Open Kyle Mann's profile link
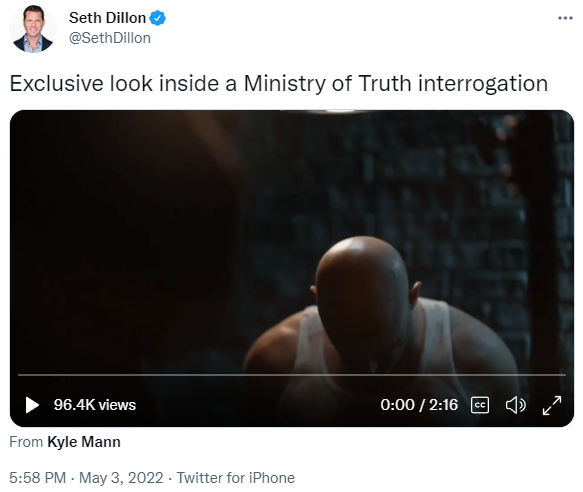This screenshot has height=492, width=583. click(x=84, y=442)
